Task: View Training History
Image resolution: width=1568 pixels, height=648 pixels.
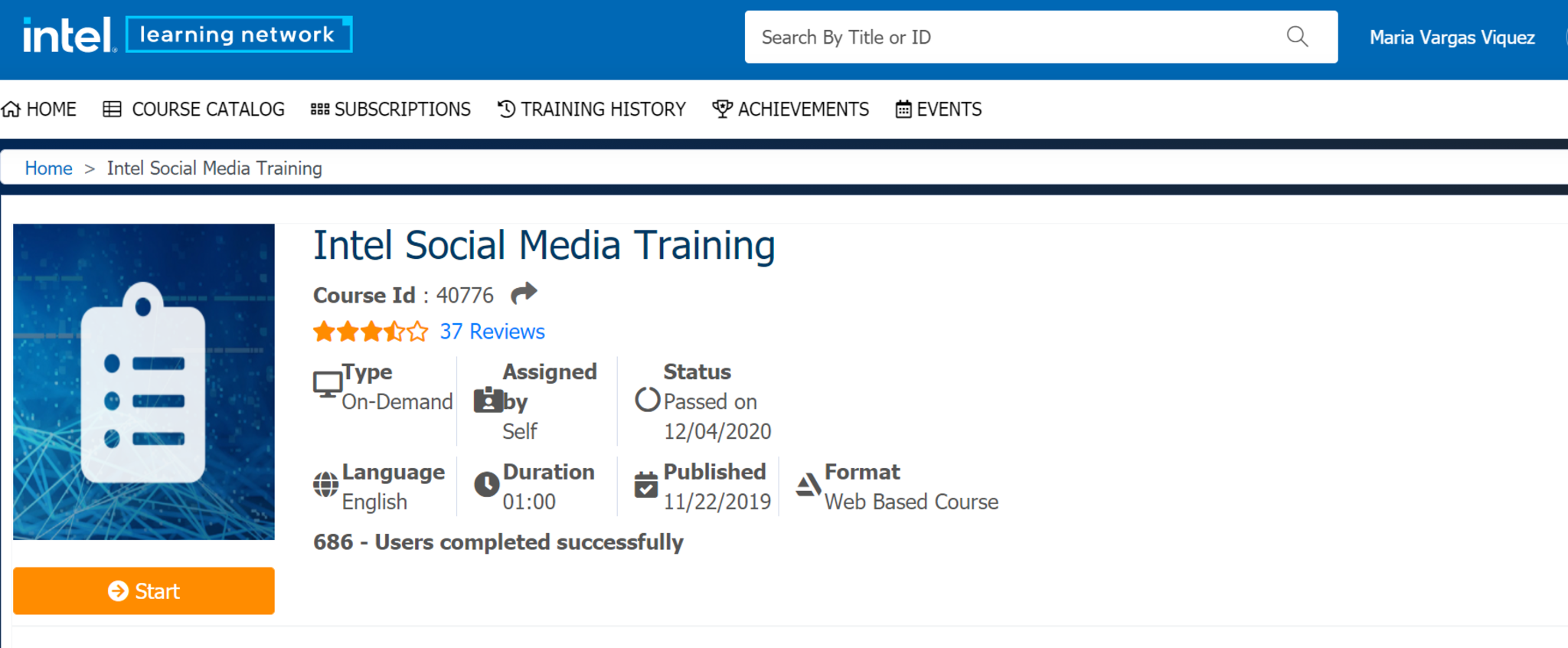Action: [x=592, y=110]
